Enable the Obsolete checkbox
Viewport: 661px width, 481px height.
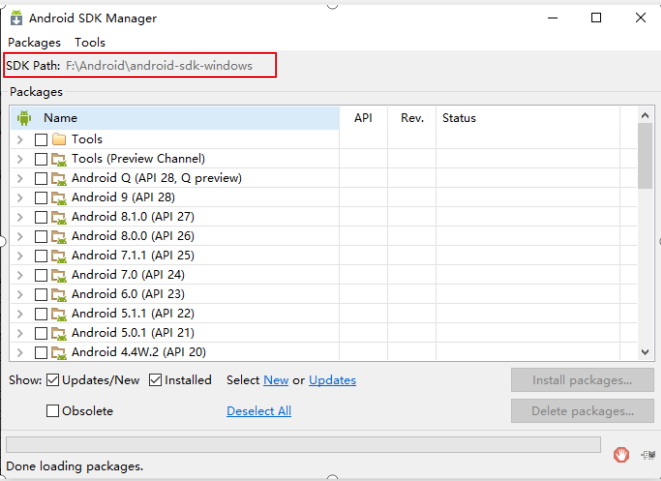coord(52,411)
